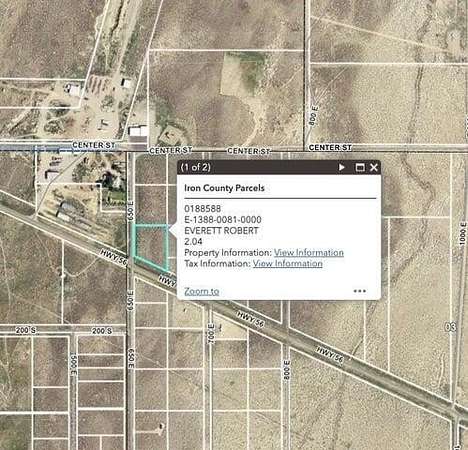Screen dimensions: 468x450
Task: Click the green fenced field above Center St
Action: click(241, 74)
